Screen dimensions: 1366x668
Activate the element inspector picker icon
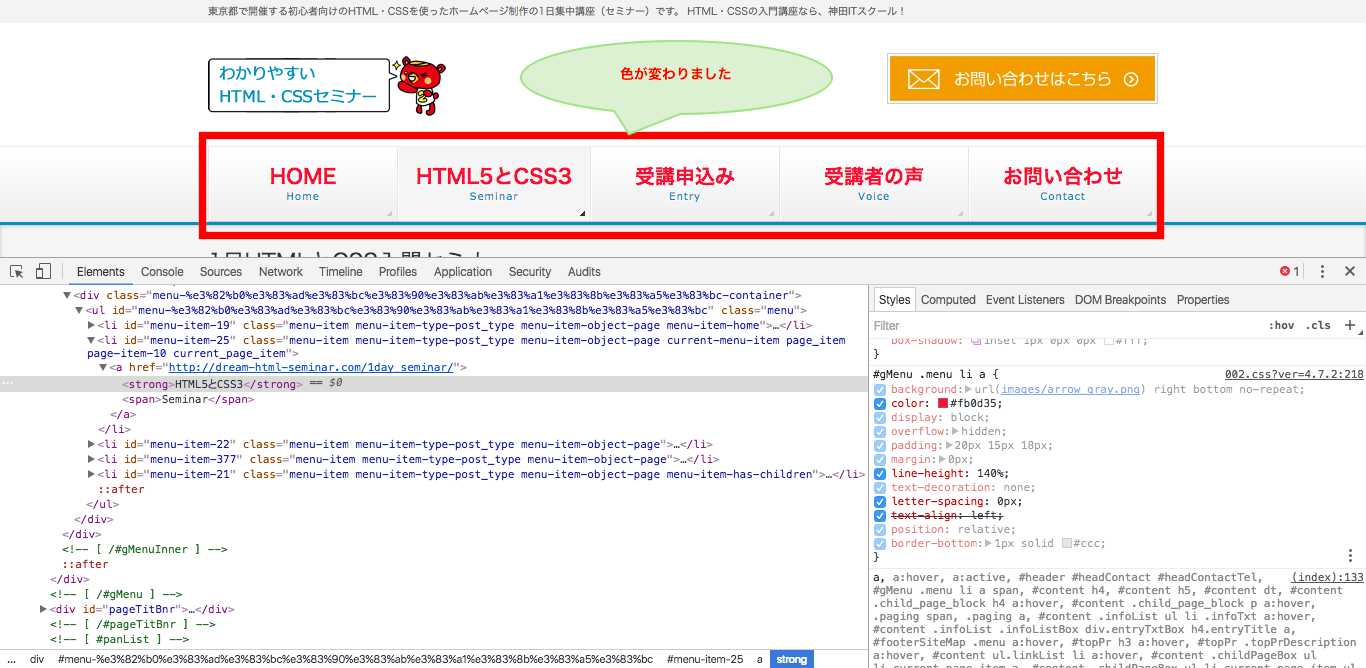(17, 271)
